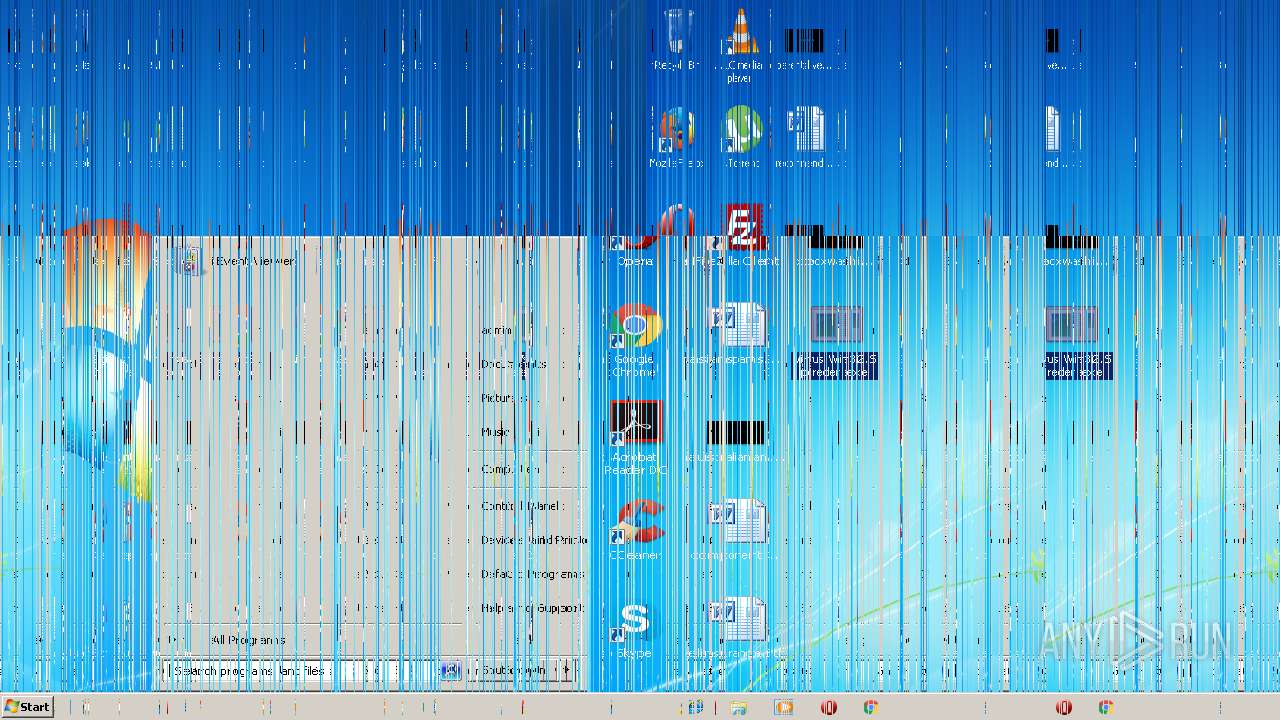Launch the FileZilla Client shortcut
Viewport: 1280px width, 720px height.
tap(741, 236)
